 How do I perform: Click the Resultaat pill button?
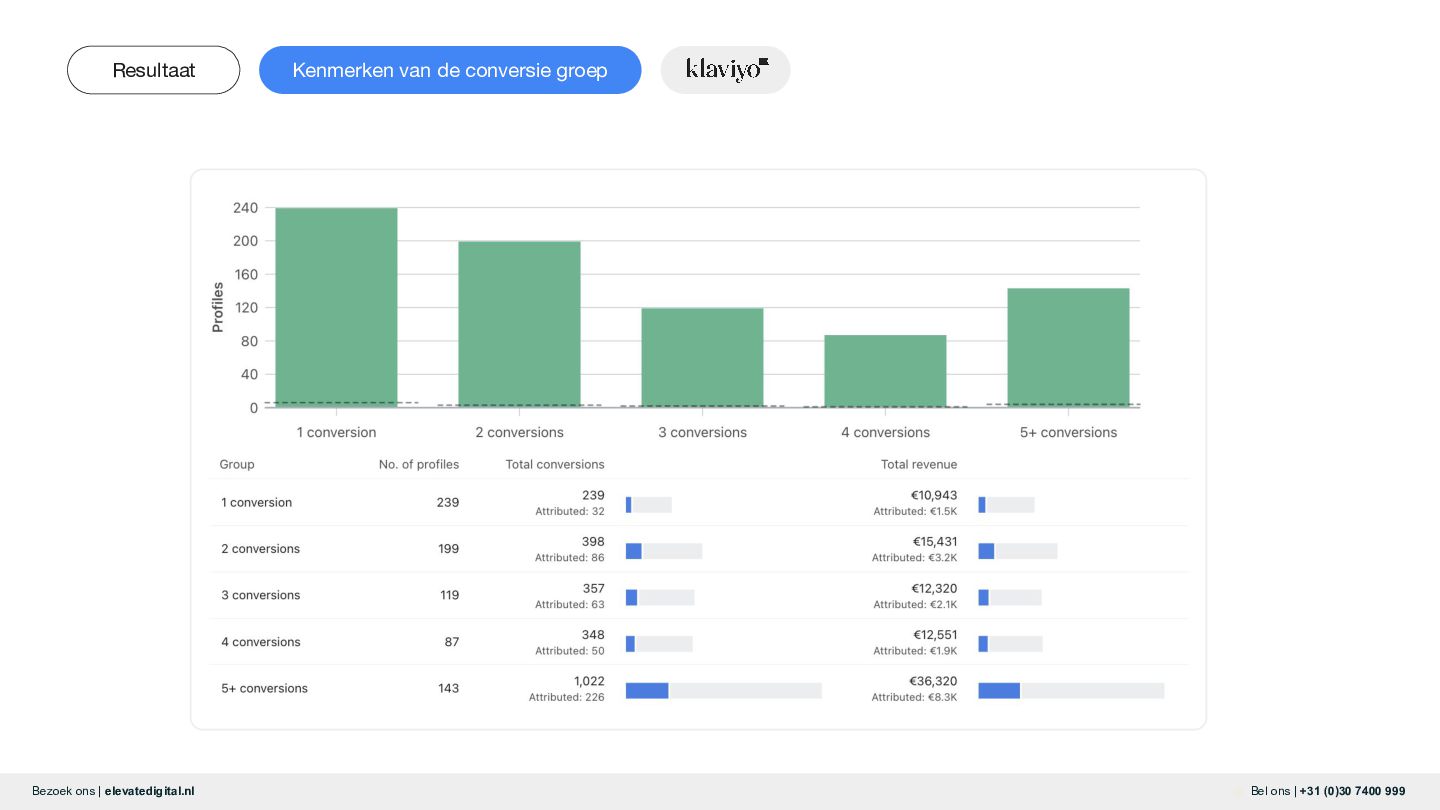point(153,70)
